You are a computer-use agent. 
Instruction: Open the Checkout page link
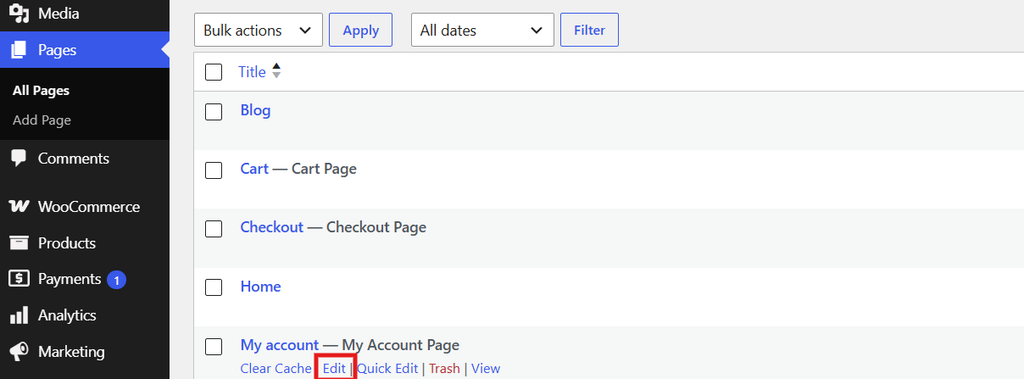(272, 227)
